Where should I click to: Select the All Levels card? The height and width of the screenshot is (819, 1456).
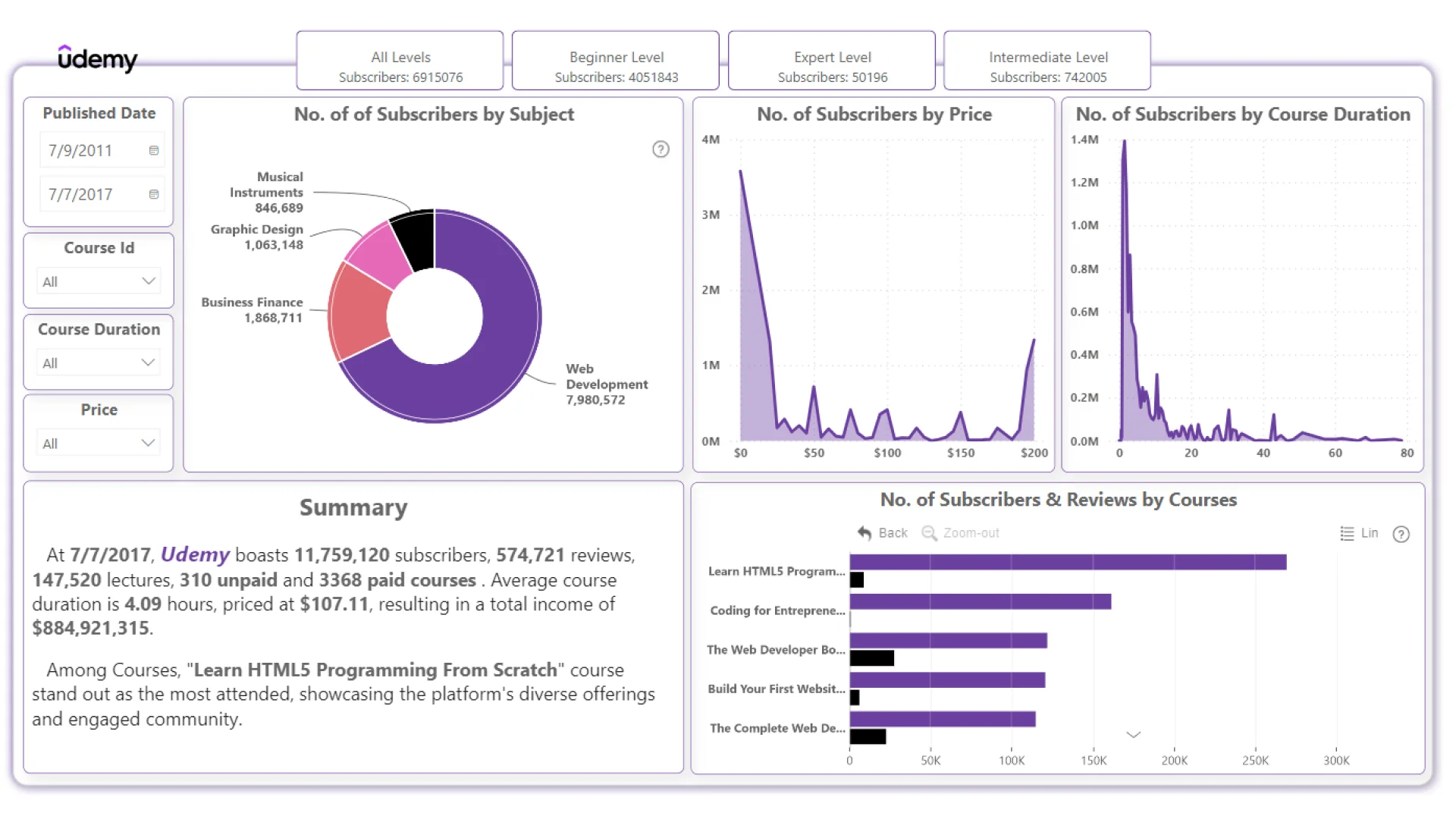[400, 61]
